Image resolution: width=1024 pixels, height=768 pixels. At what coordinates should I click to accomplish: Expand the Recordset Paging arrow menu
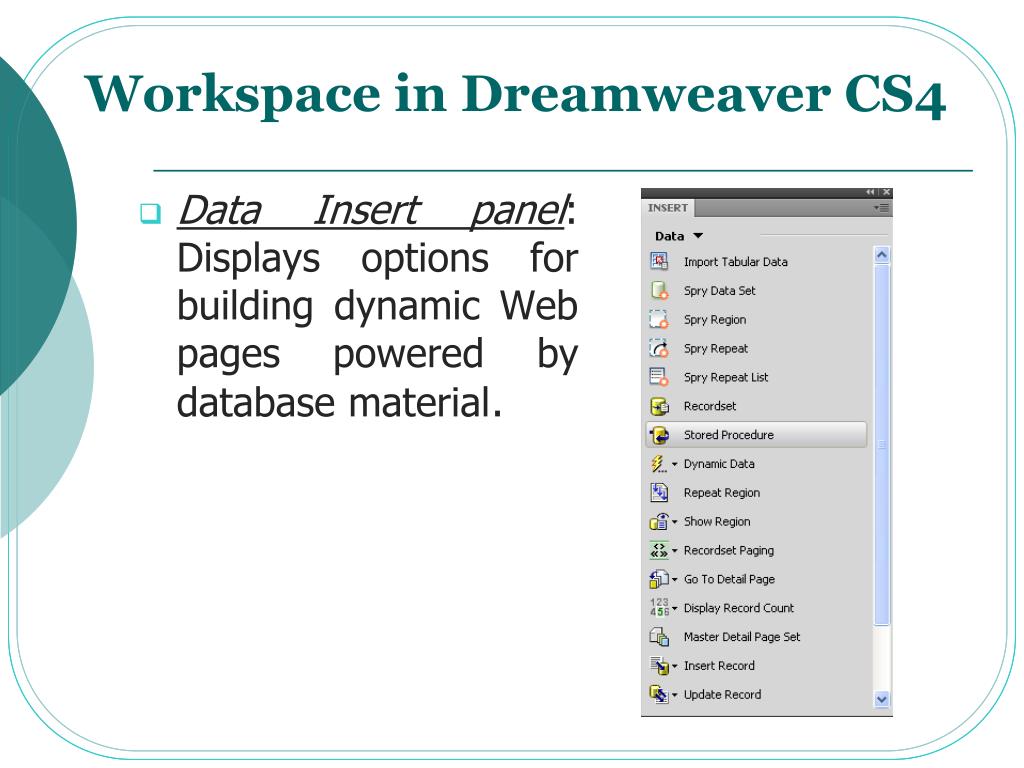(675, 551)
